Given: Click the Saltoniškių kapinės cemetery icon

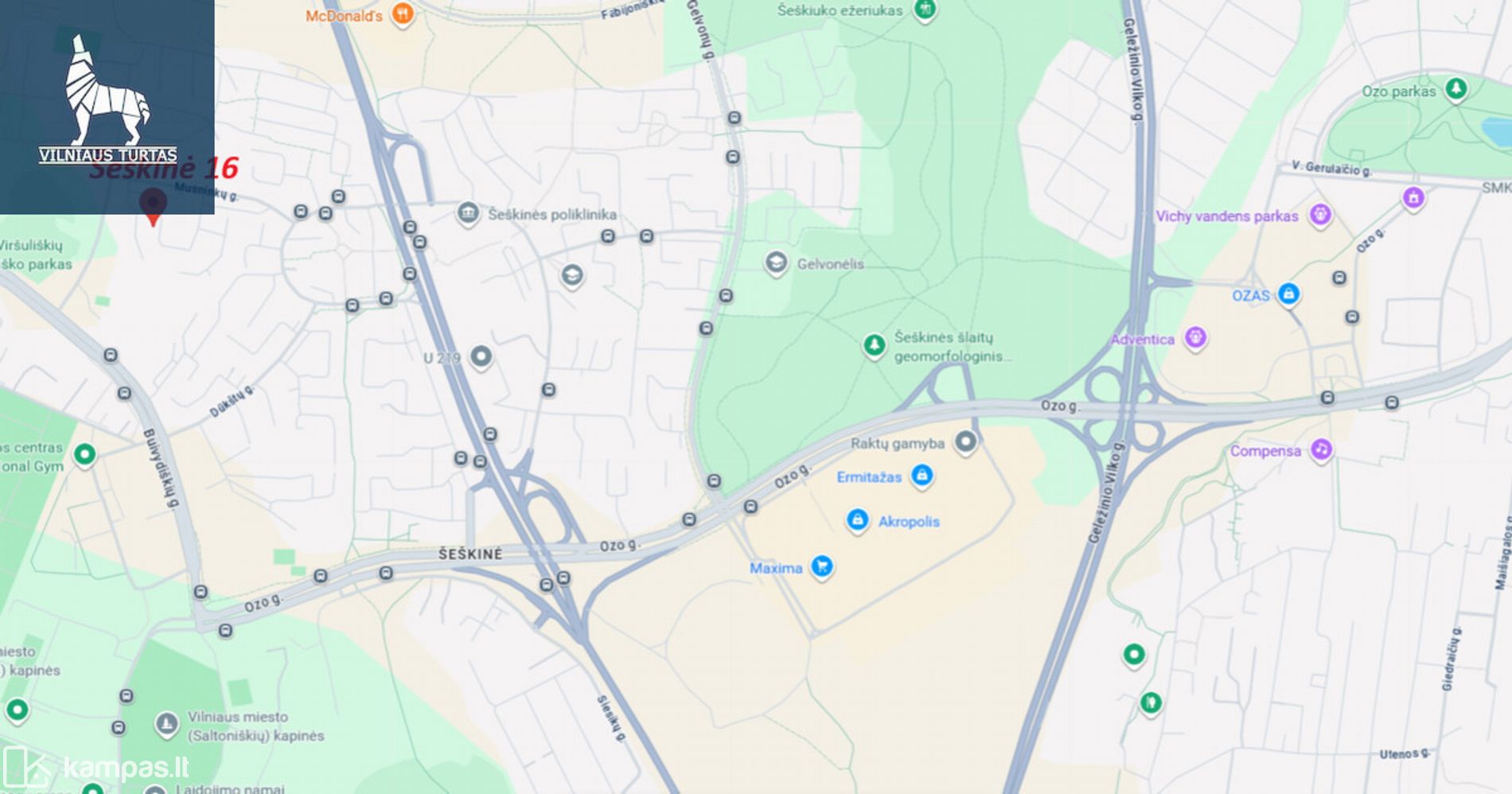Looking at the screenshot, I should coord(166,724).
